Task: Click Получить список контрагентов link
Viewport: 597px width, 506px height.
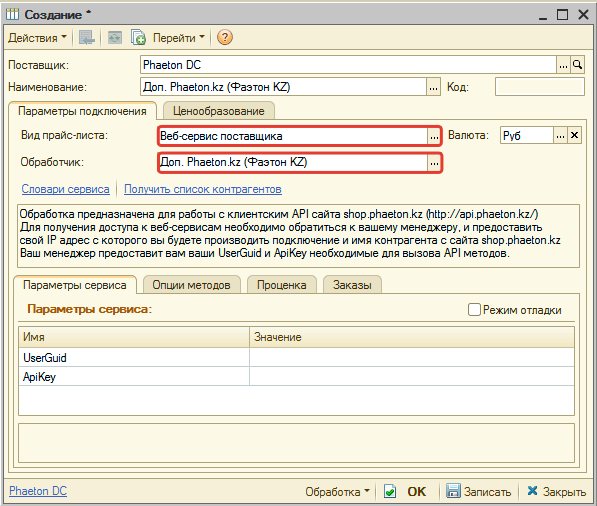Action: (203, 189)
